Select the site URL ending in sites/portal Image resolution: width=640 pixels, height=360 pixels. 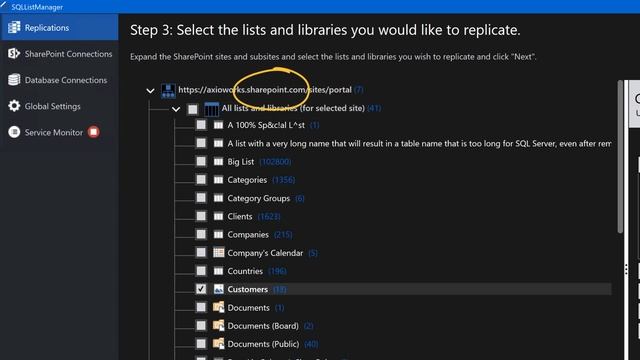click(x=265, y=90)
